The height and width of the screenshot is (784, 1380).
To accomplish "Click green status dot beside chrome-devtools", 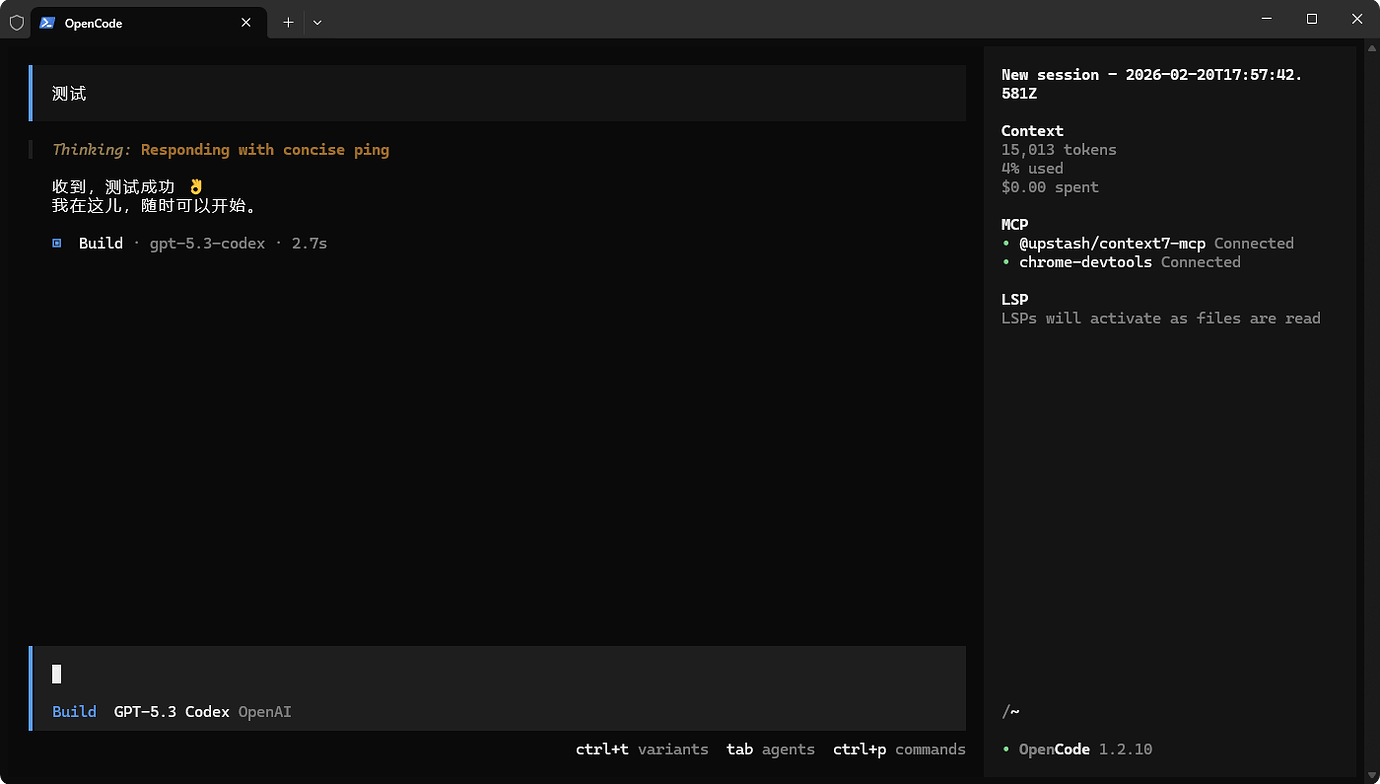I will [1006, 263].
